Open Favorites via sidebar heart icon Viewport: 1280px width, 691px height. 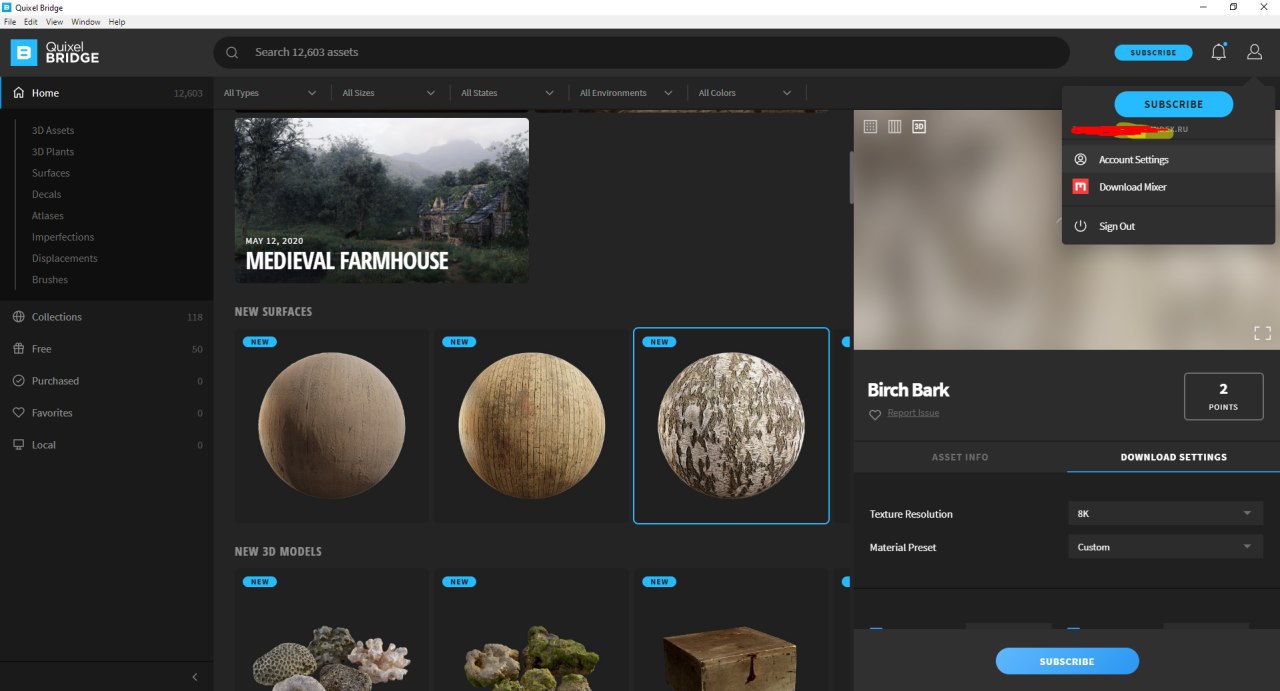[x=19, y=413]
